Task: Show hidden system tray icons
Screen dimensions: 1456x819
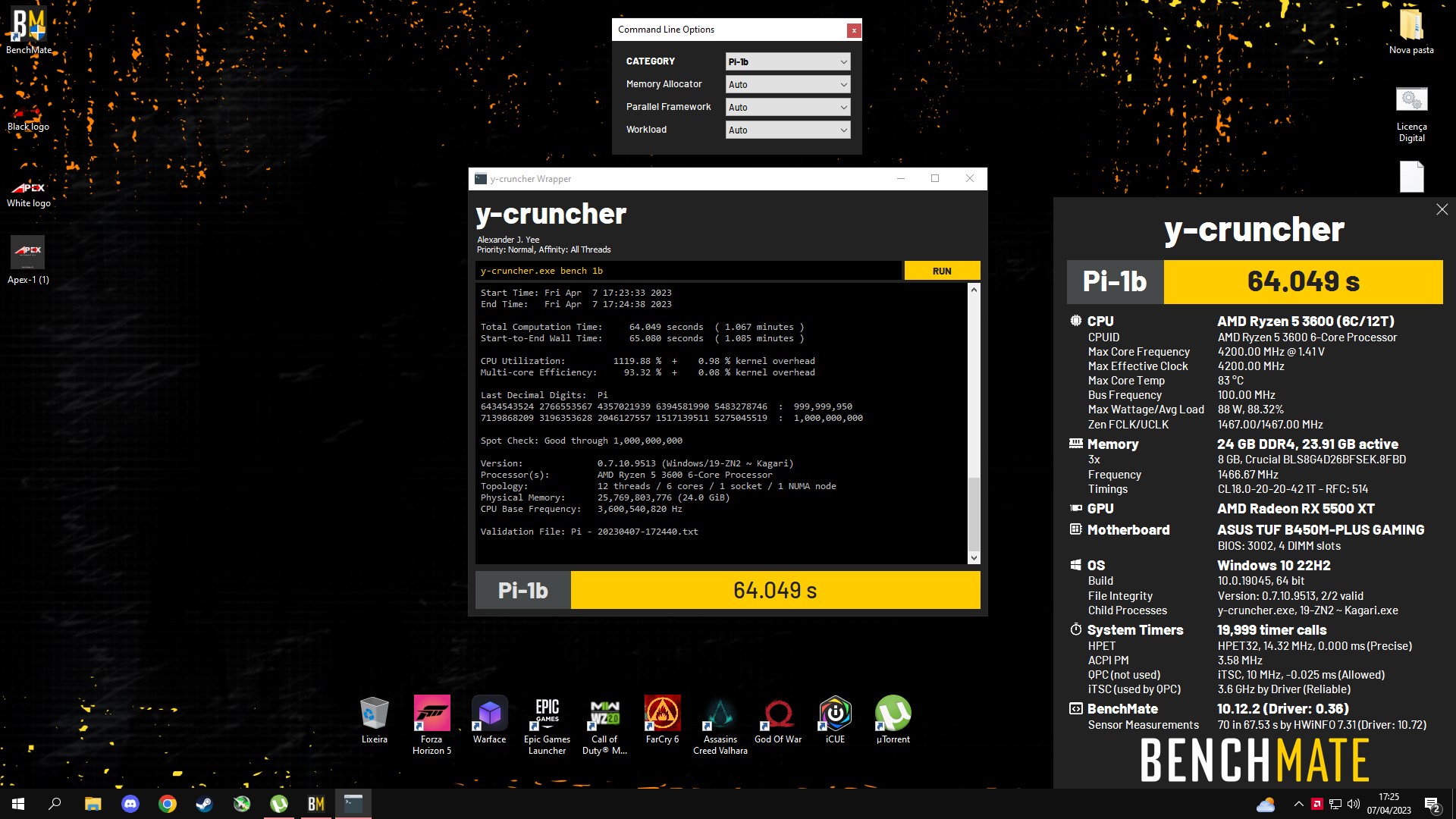Action: click(1298, 804)
